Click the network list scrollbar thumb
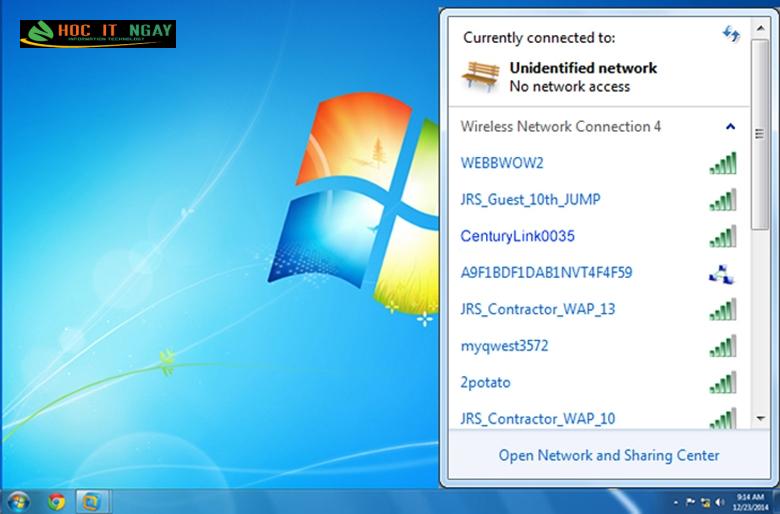 pyautogui.click(x=760, y=134)
